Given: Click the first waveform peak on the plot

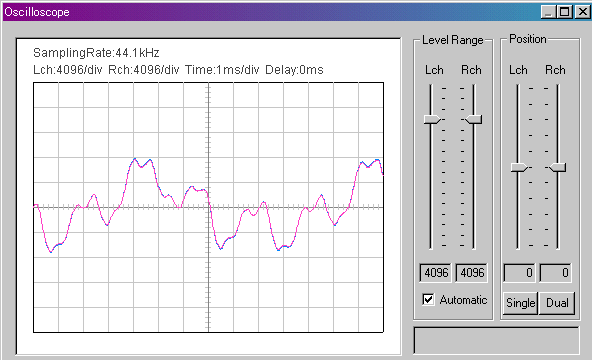Looking at the screenshot, I should pyautogui.click(x=135, y=159).
